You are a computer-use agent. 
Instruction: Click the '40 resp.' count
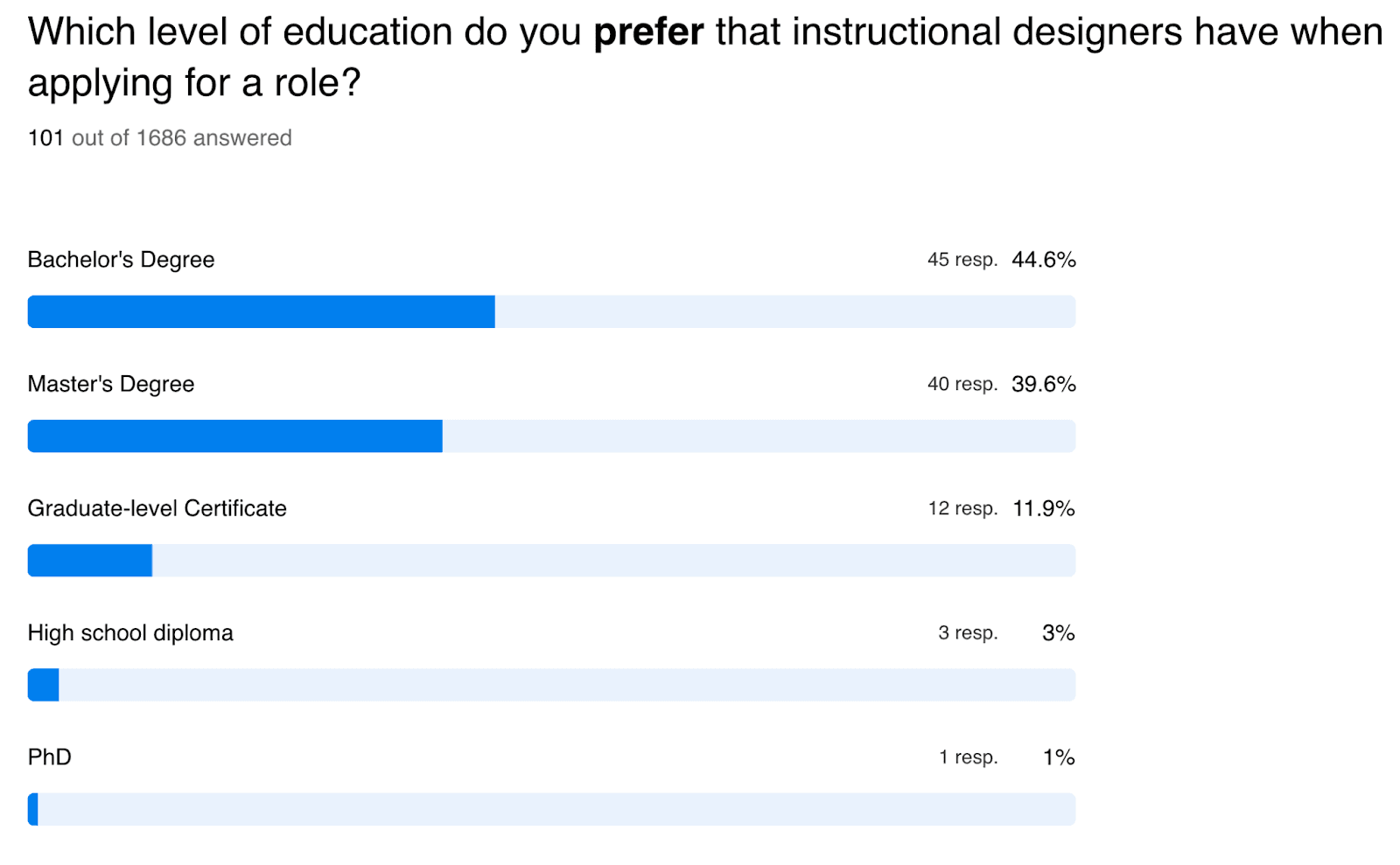point(962,384)
